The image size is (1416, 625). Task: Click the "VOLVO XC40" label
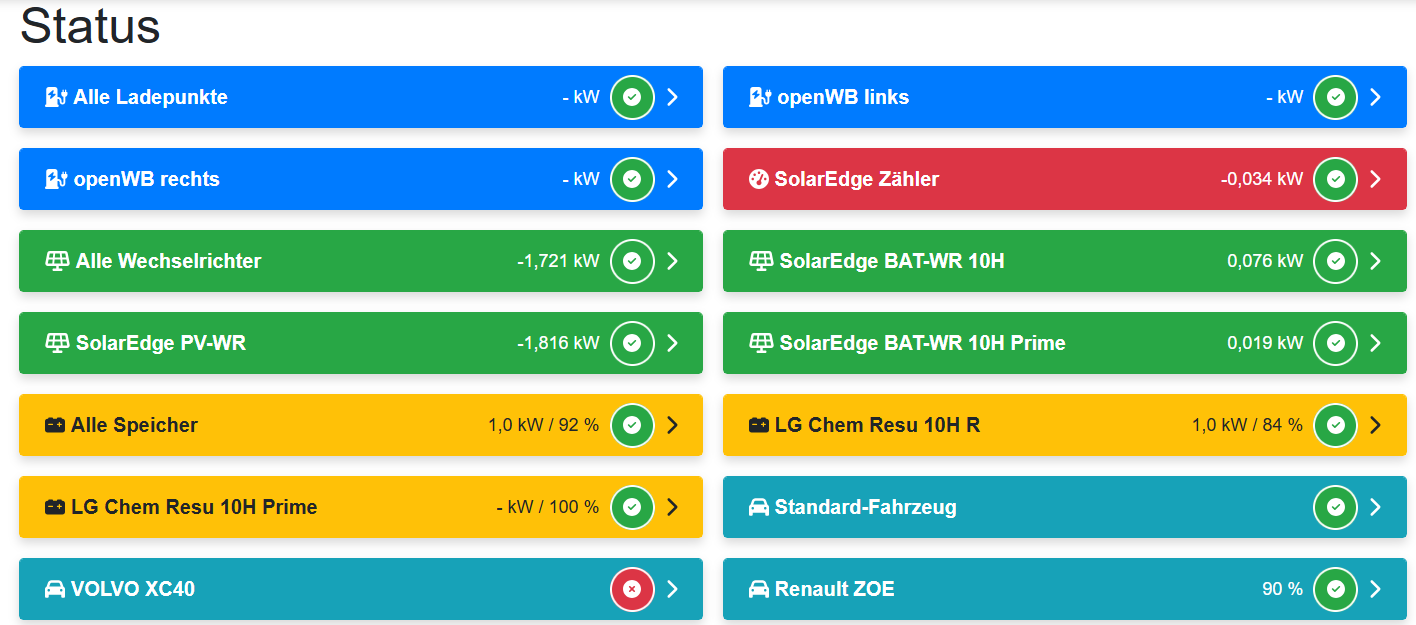click(x=133, y=589)
